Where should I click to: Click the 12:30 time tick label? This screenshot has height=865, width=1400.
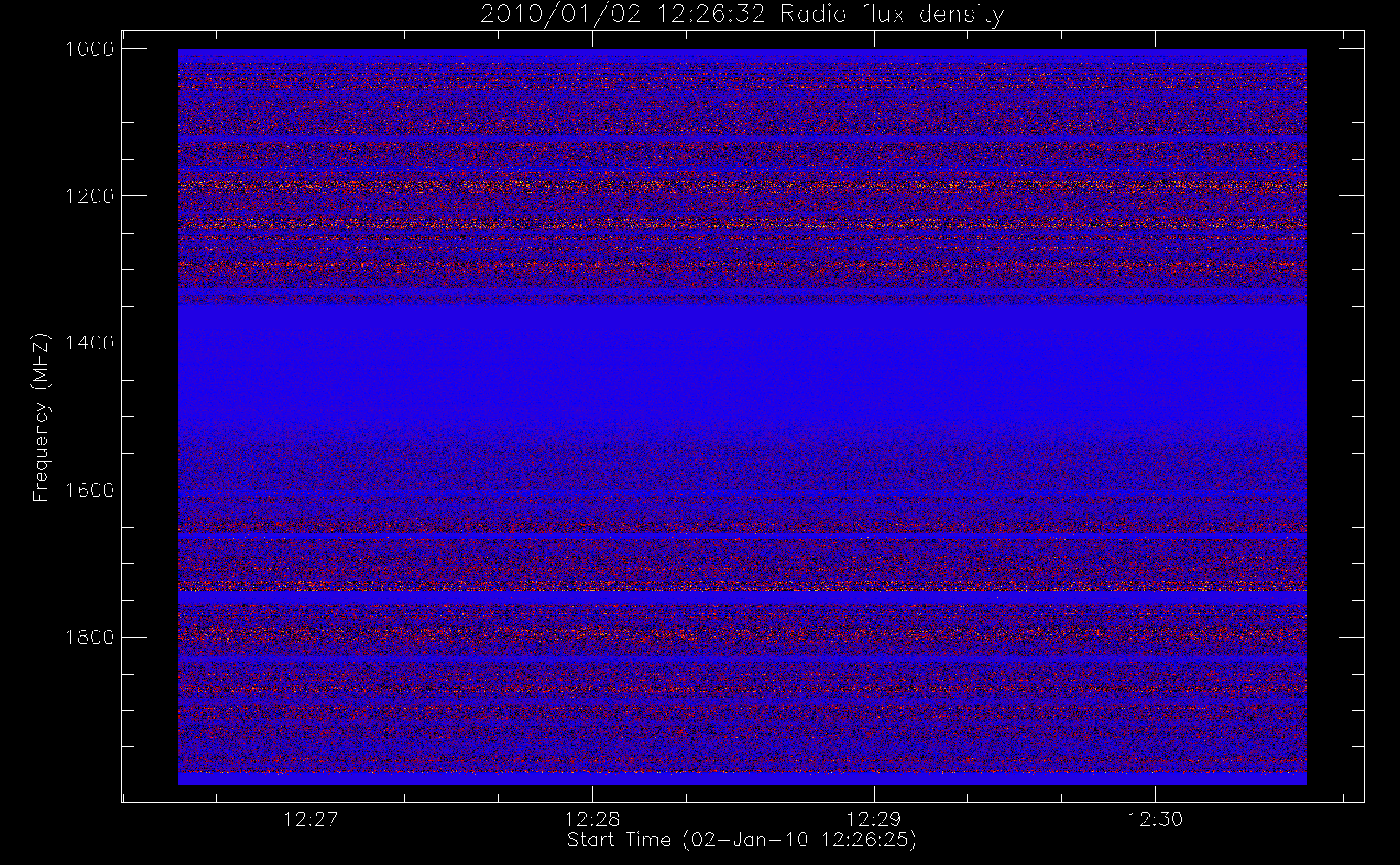(x=1155, y=819)
